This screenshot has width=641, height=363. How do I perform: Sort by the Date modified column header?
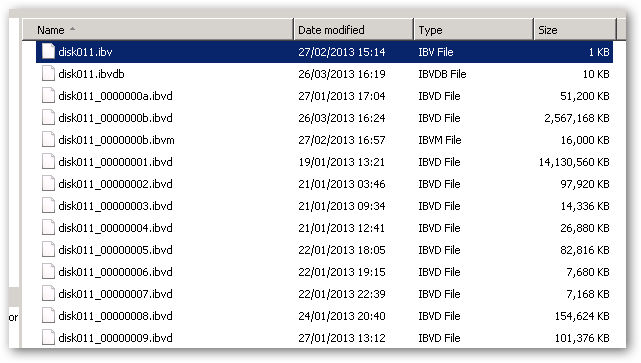point(354,30)
